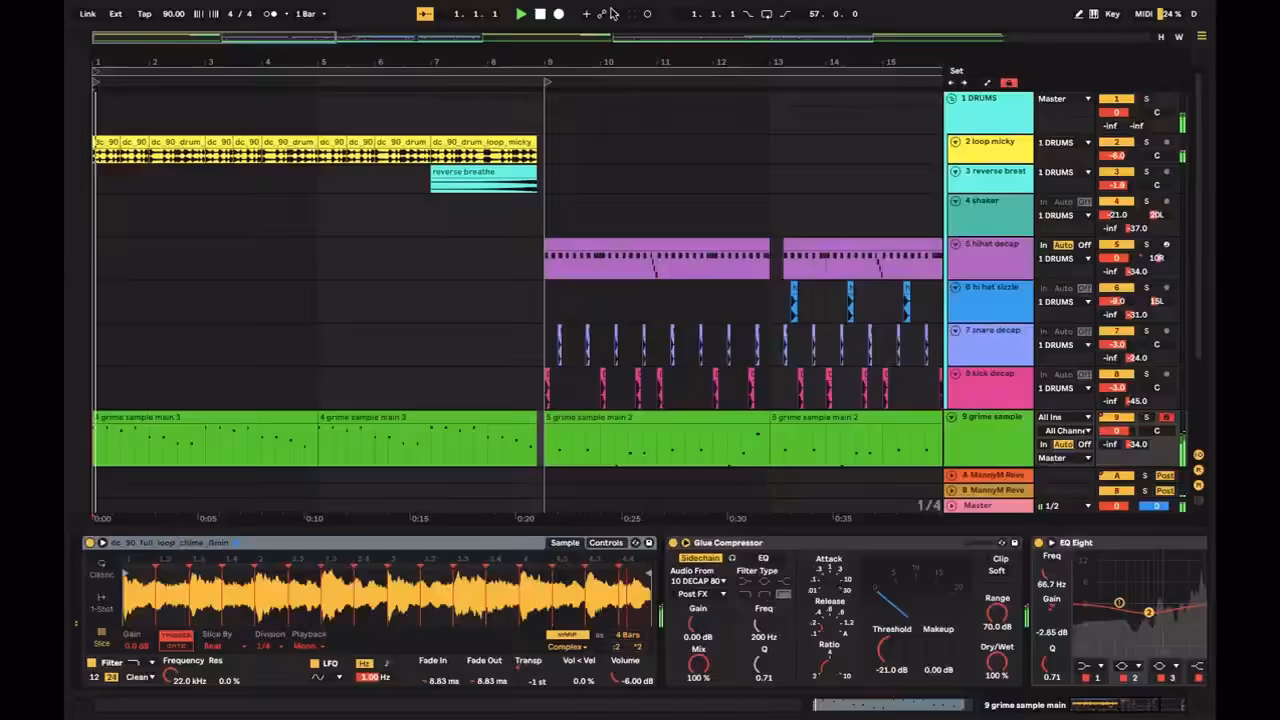Disable track activator 5 for hihat decap

coord(1116,245)
